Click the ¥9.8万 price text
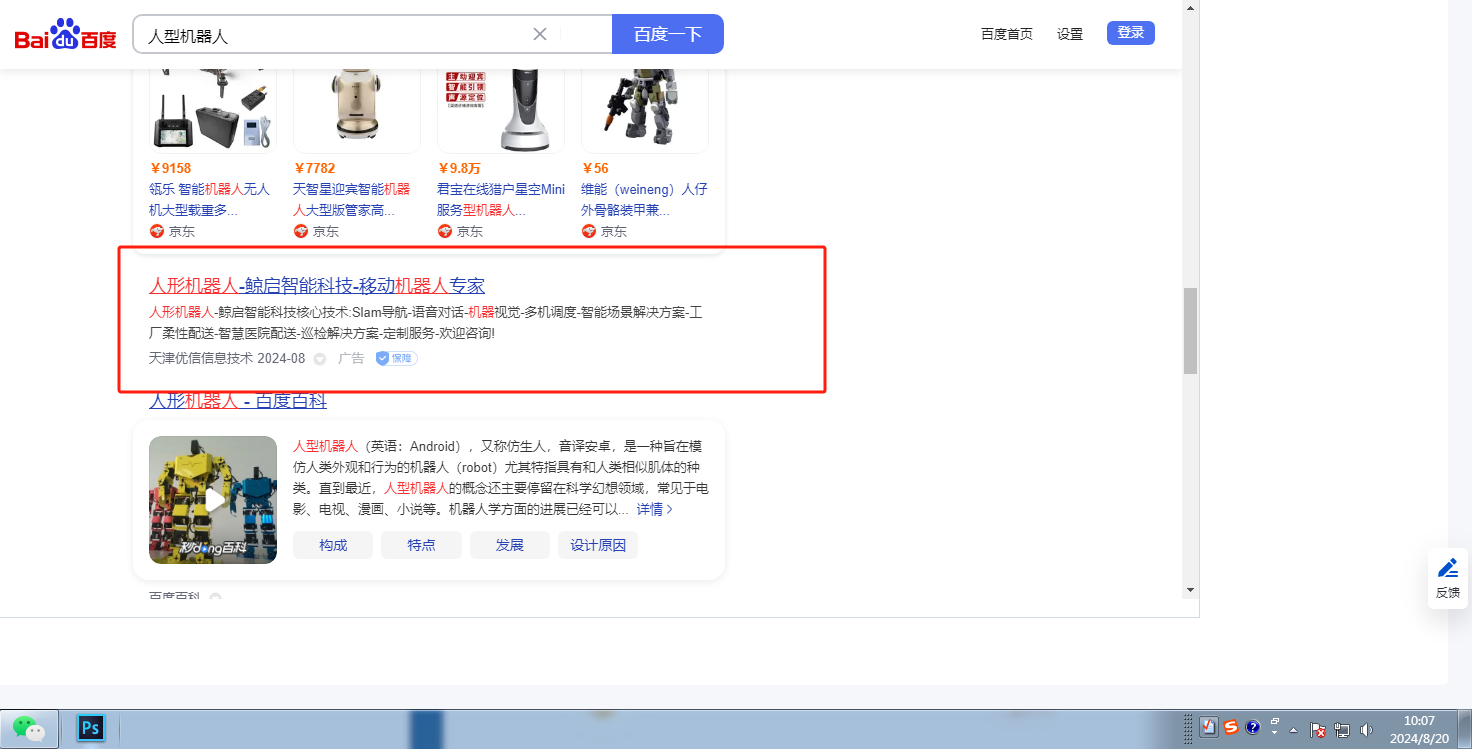 tap(459, 168)
